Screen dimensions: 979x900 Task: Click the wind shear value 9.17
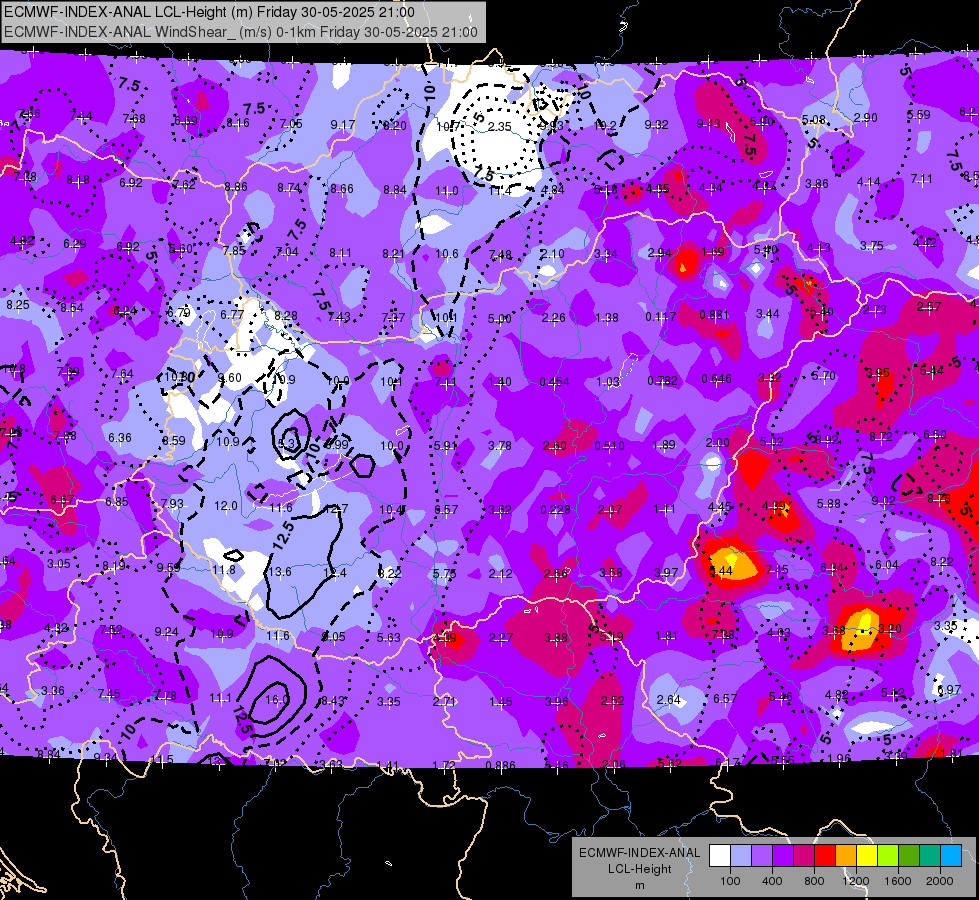coord(343,125)
